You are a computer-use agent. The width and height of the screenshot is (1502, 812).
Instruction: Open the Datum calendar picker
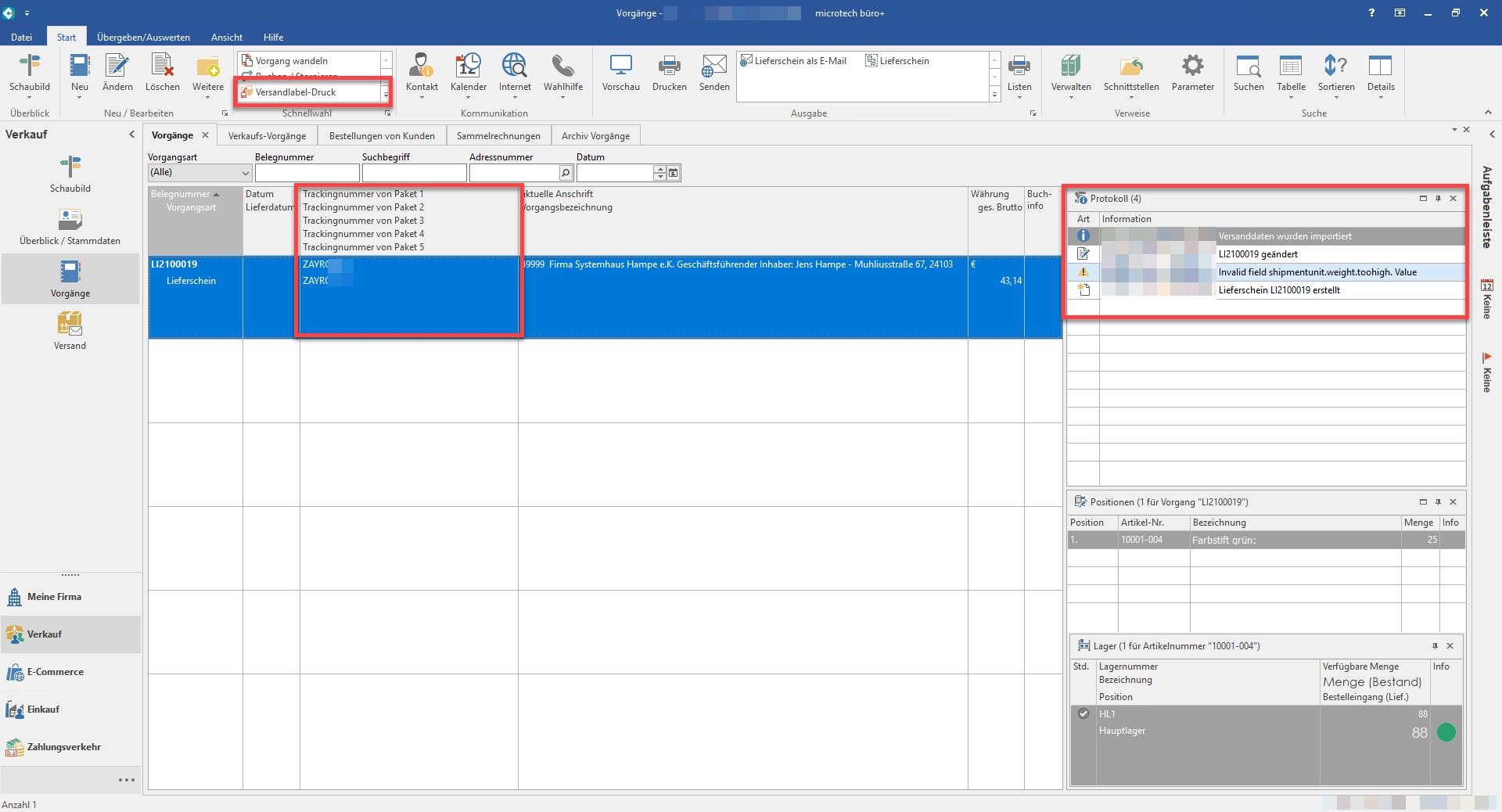point(674,173)
